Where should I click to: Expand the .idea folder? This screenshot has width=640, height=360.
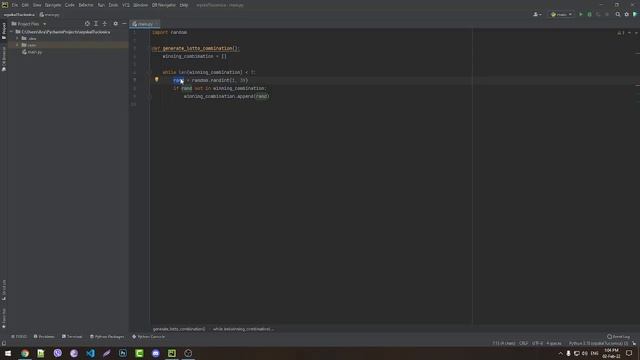click(x=18, y=38)
